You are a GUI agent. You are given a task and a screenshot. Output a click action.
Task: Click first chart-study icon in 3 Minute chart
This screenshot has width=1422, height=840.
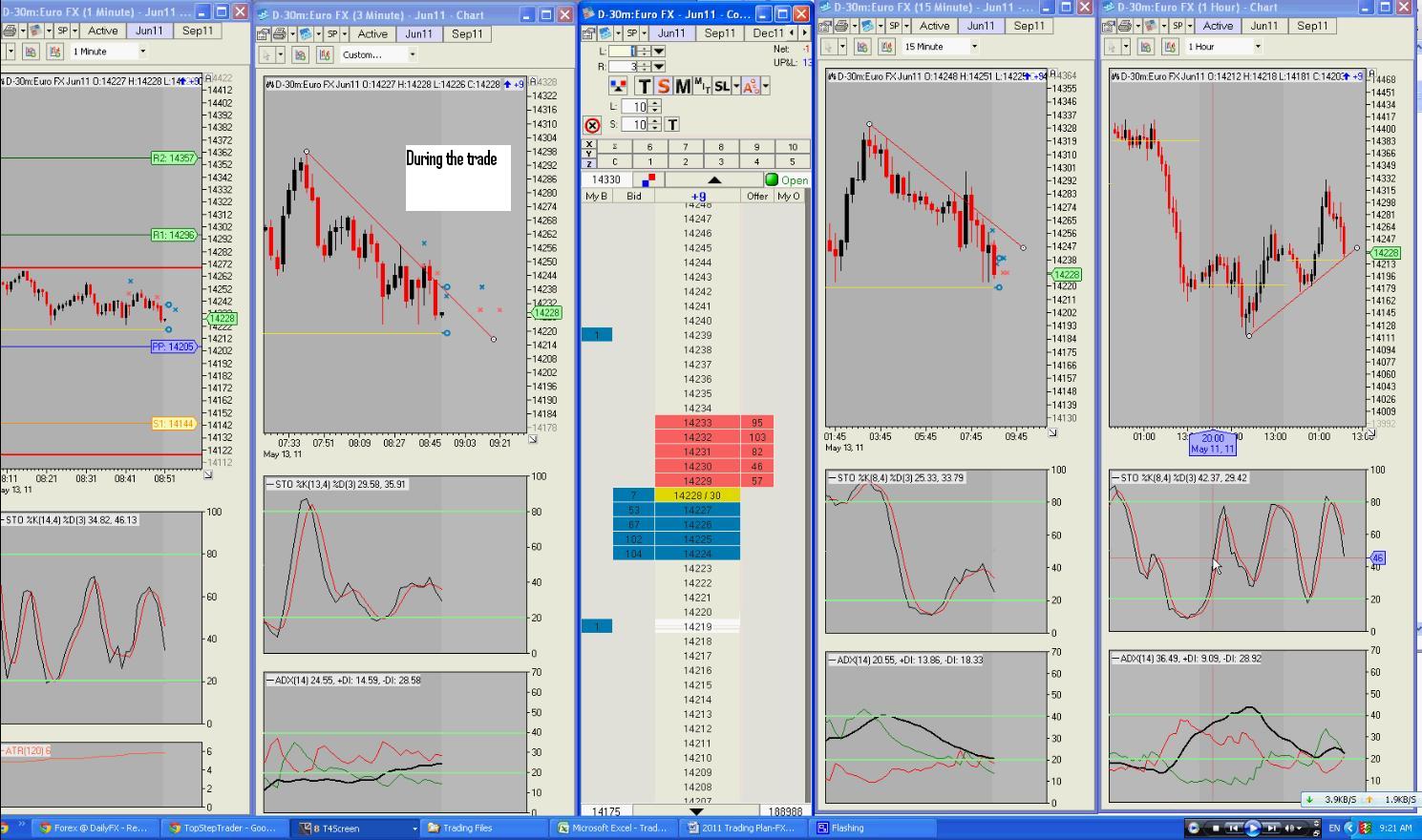300,54
